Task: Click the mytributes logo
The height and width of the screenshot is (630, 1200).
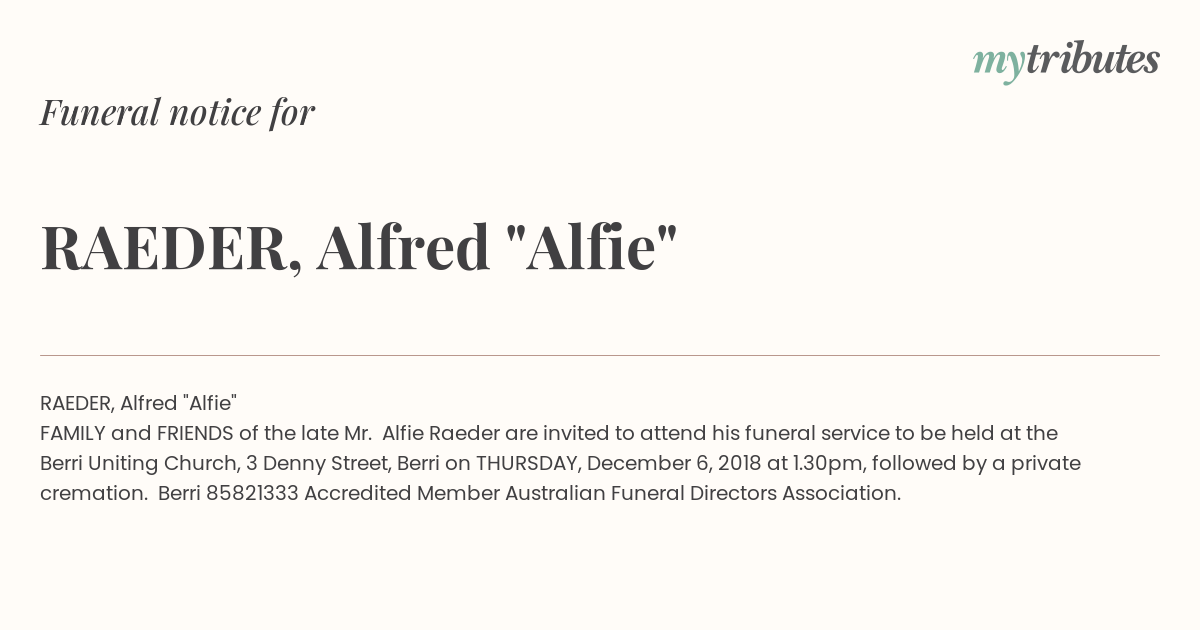Action: pyautogui.click(x=1066, y=61)
